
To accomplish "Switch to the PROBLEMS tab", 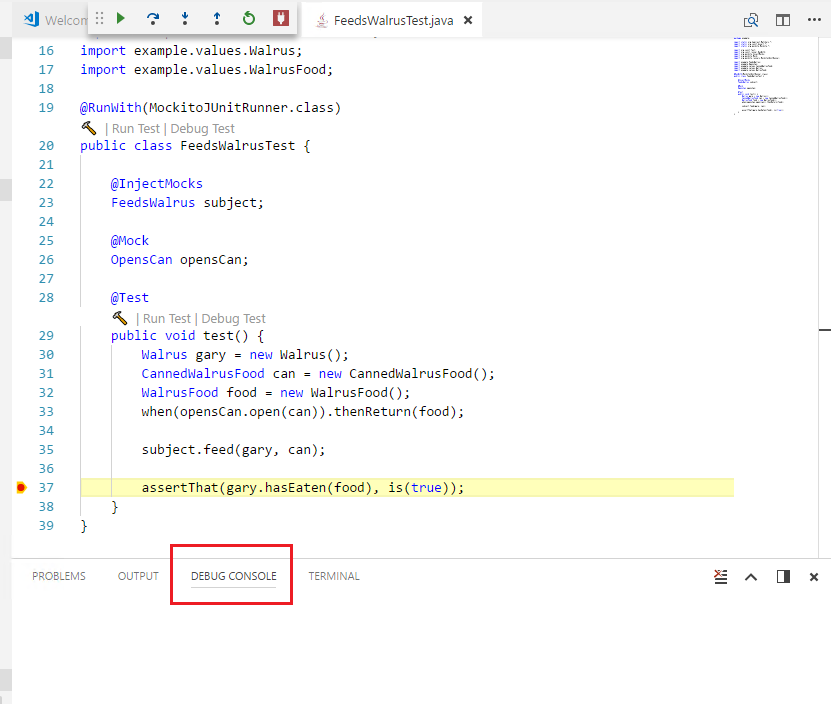I will click(58, 576).
